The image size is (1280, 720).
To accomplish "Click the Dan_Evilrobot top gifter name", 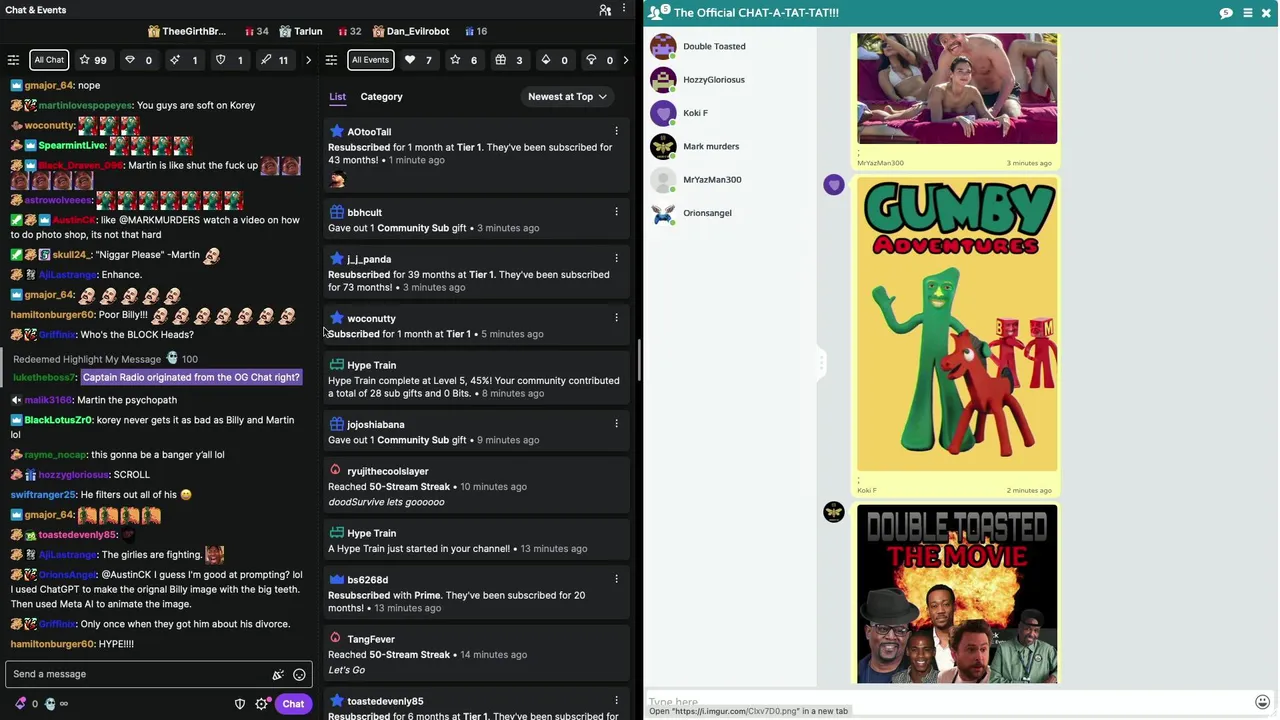I will click(x=417, y=31).
